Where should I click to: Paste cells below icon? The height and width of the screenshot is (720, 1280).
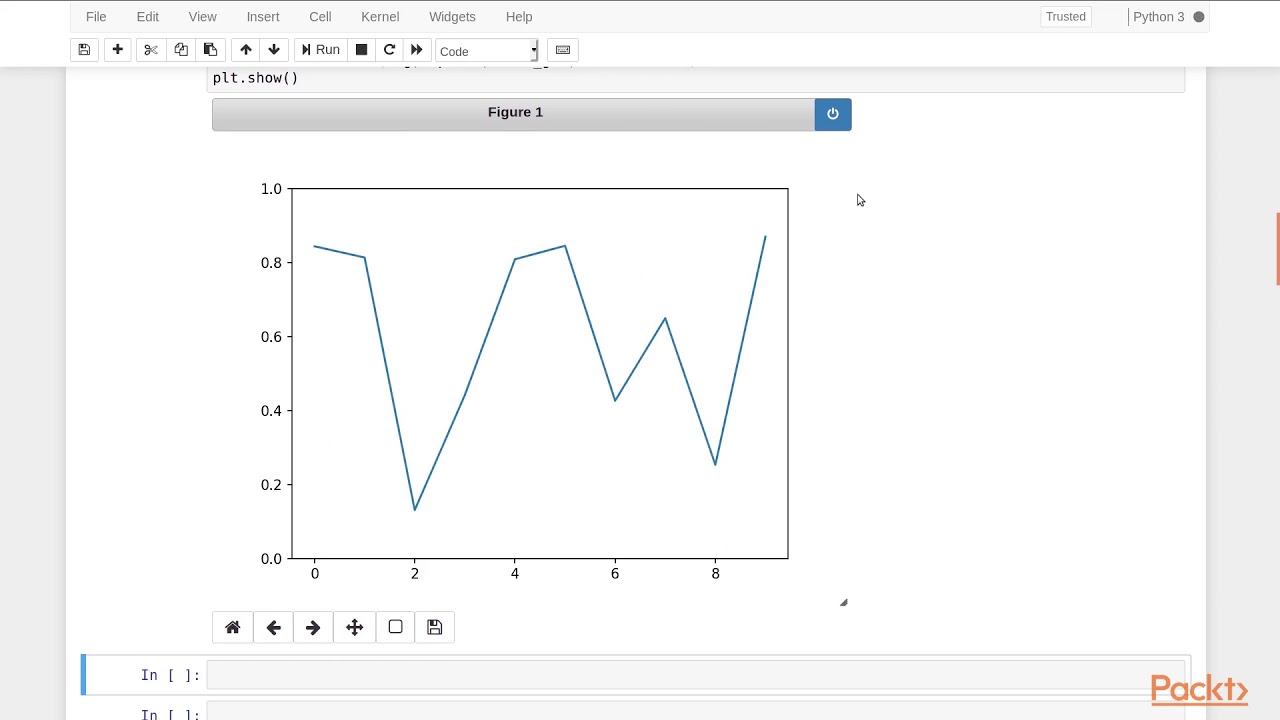click(210, 50)
